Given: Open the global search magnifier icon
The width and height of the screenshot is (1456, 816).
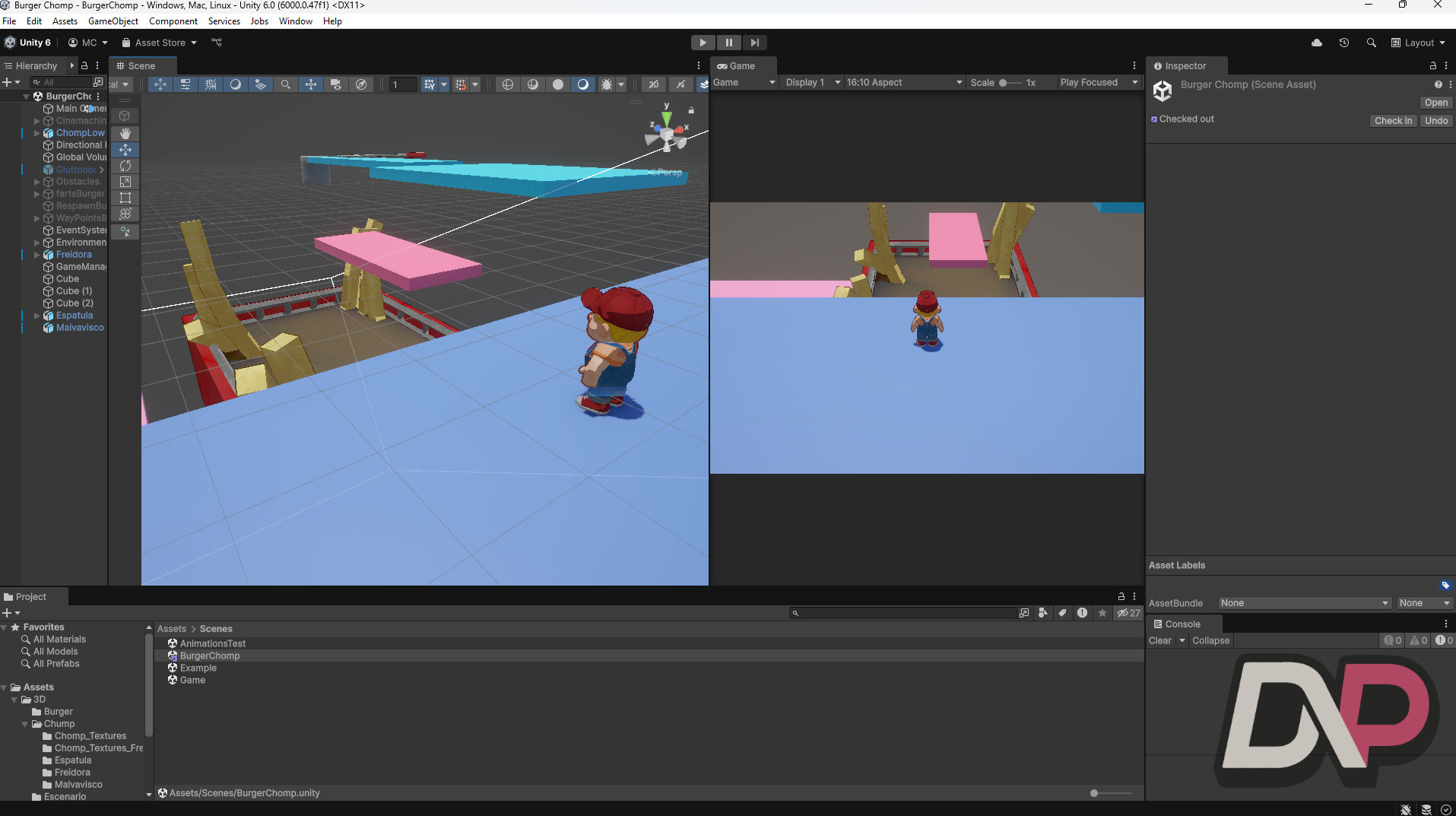Looking at the screenshot, I should (x=1371, y=43).
